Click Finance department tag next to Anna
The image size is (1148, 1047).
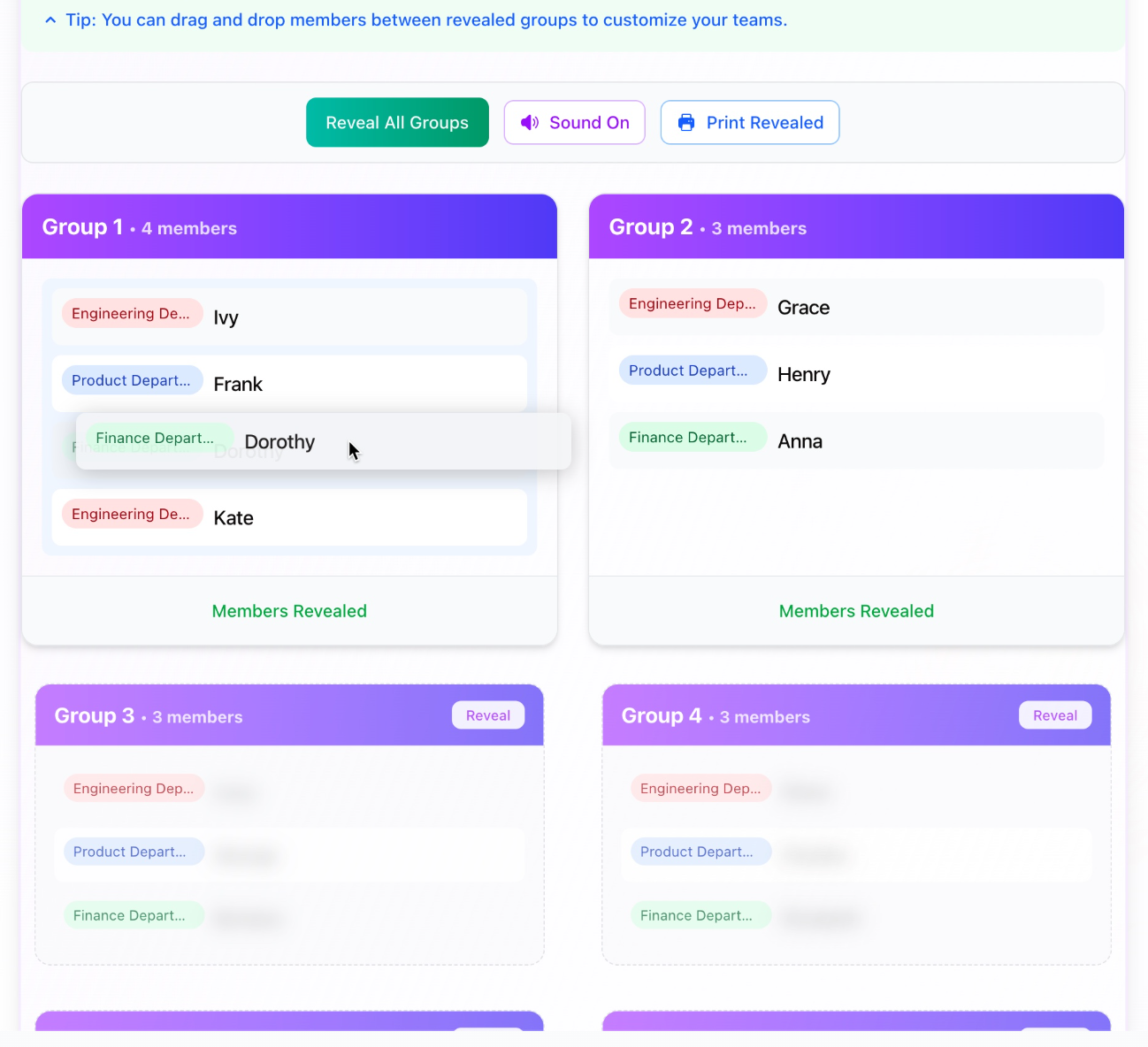688,438
